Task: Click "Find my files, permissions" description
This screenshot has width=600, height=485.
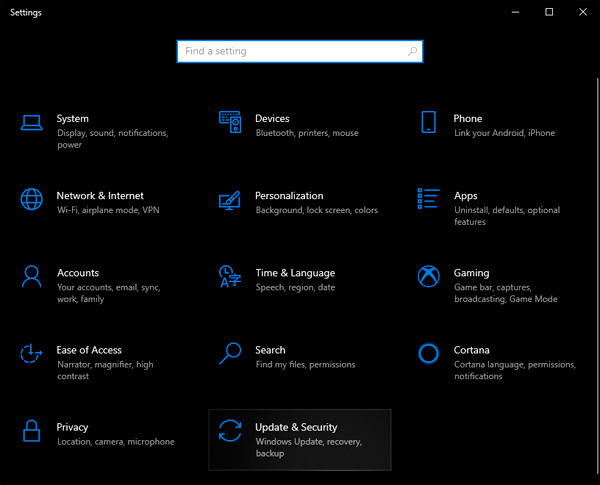Action: (305, 364)
